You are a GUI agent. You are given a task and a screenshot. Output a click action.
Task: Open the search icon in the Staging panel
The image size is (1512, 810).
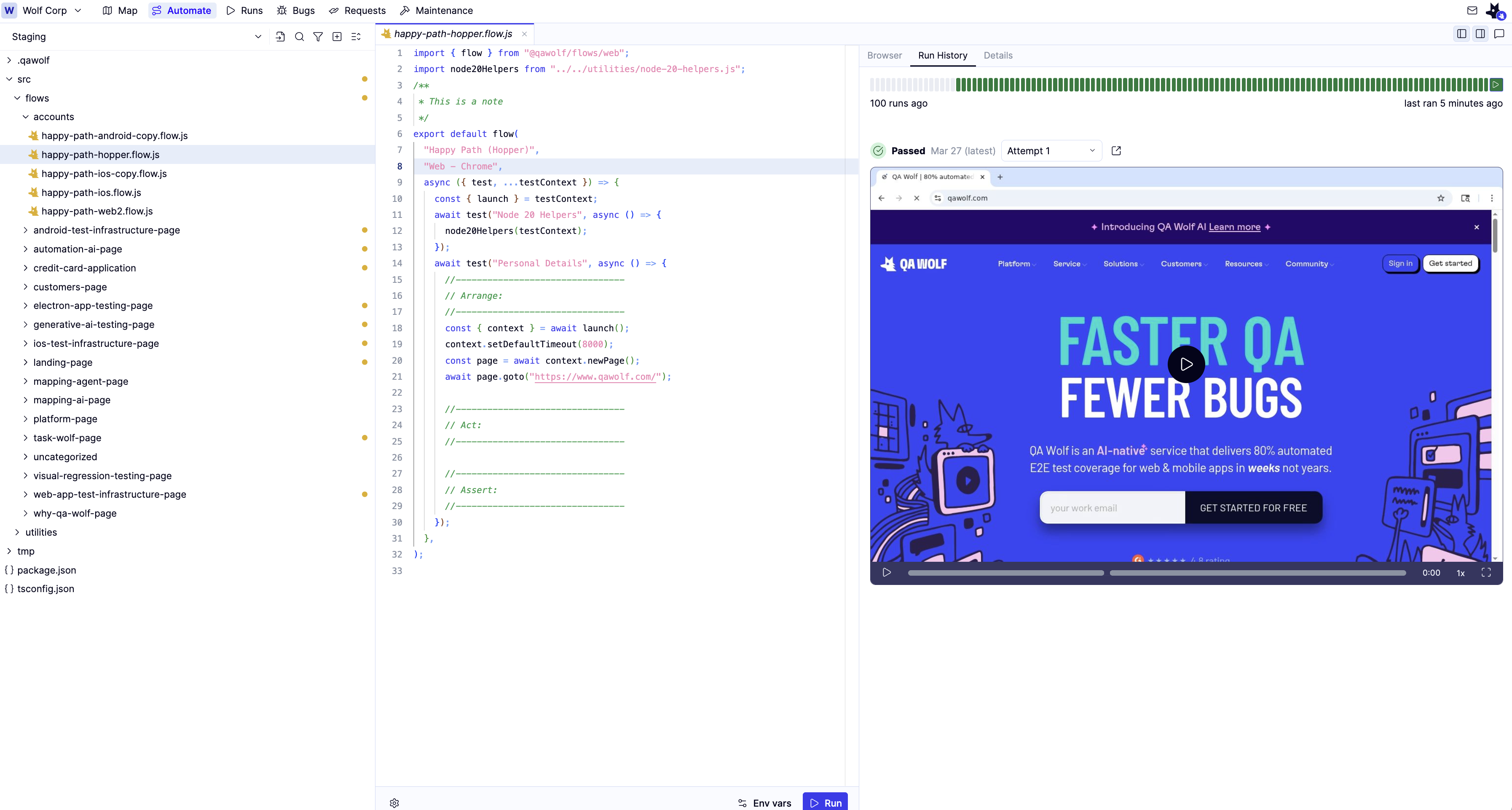pyautogui.click(x=299, y=36)
